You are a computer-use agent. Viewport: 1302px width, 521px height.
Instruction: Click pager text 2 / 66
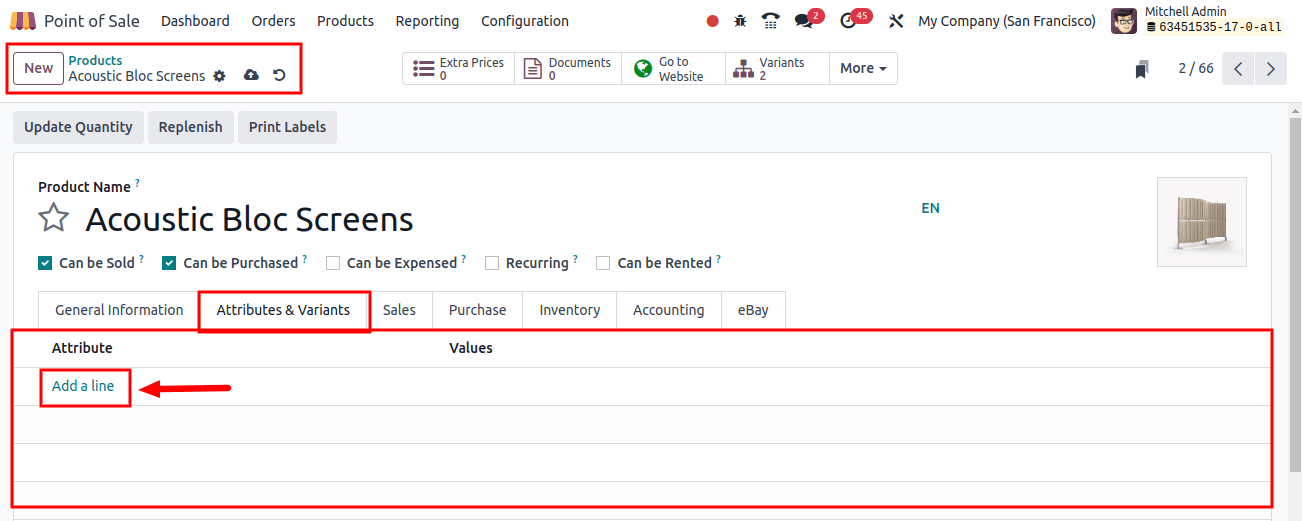point(1195,69)
